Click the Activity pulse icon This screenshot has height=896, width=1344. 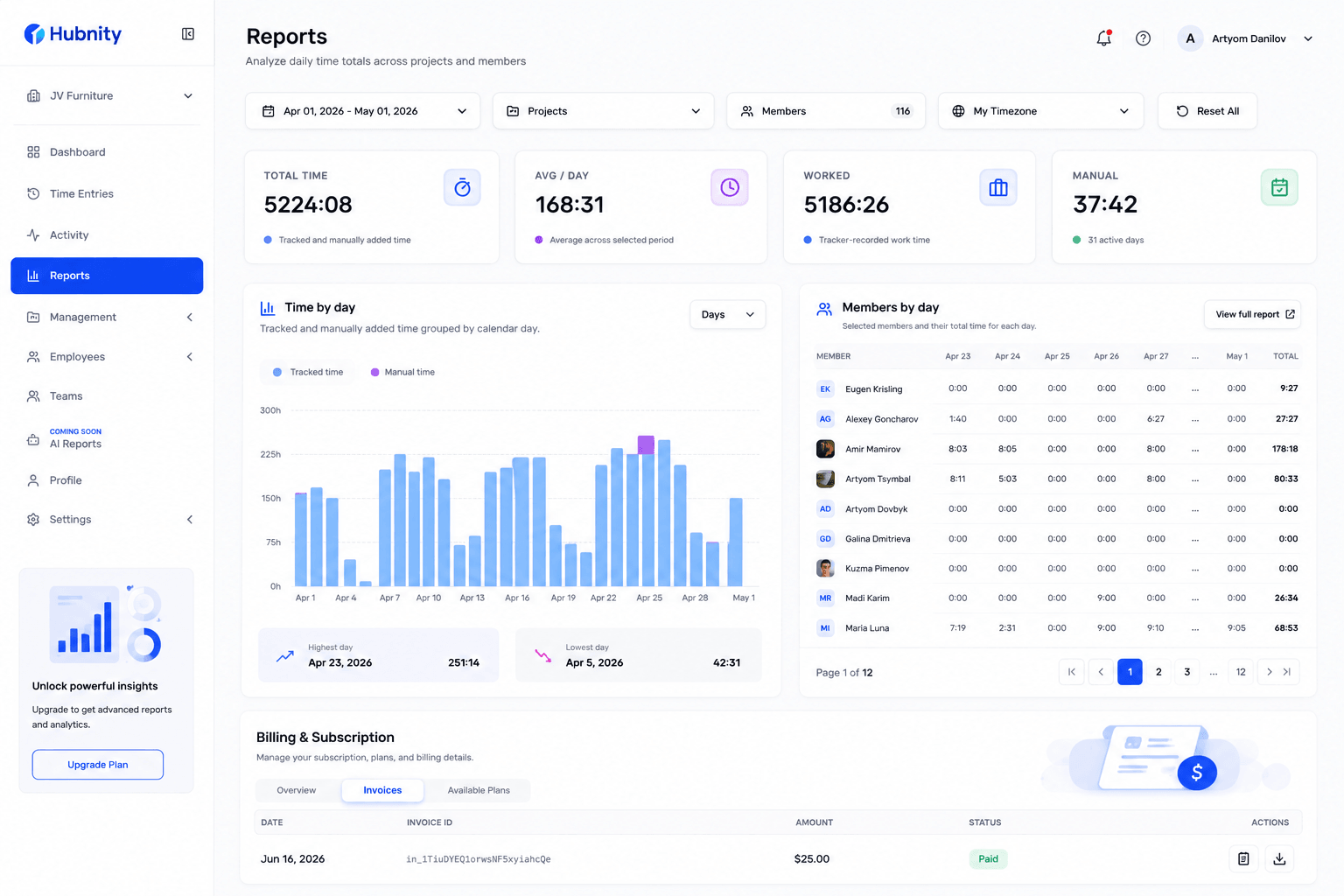(33, 234)
